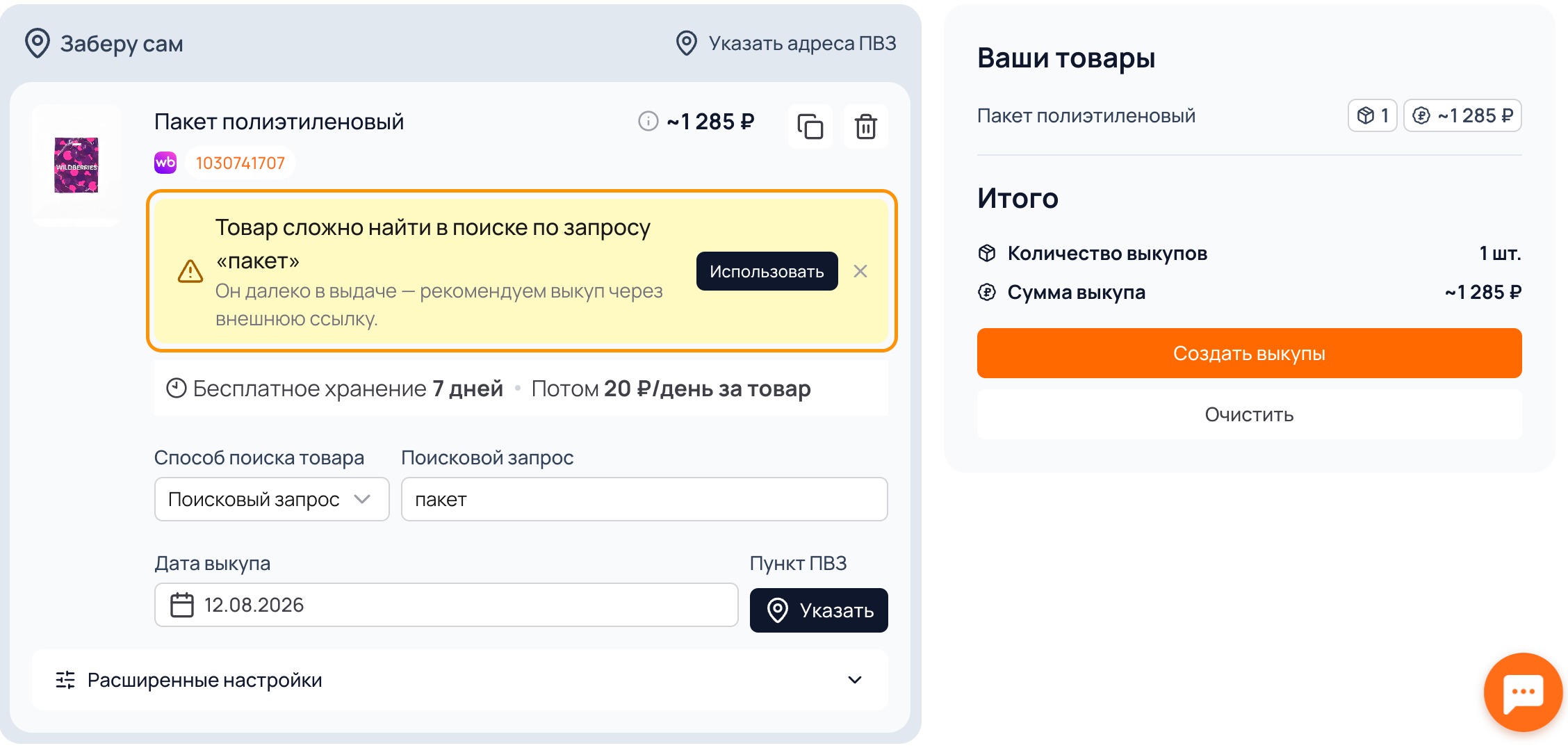Click the product thumbnail image
Viewport: 1568px width, 748px height.
pyautogui.click(x=76, y=165)
